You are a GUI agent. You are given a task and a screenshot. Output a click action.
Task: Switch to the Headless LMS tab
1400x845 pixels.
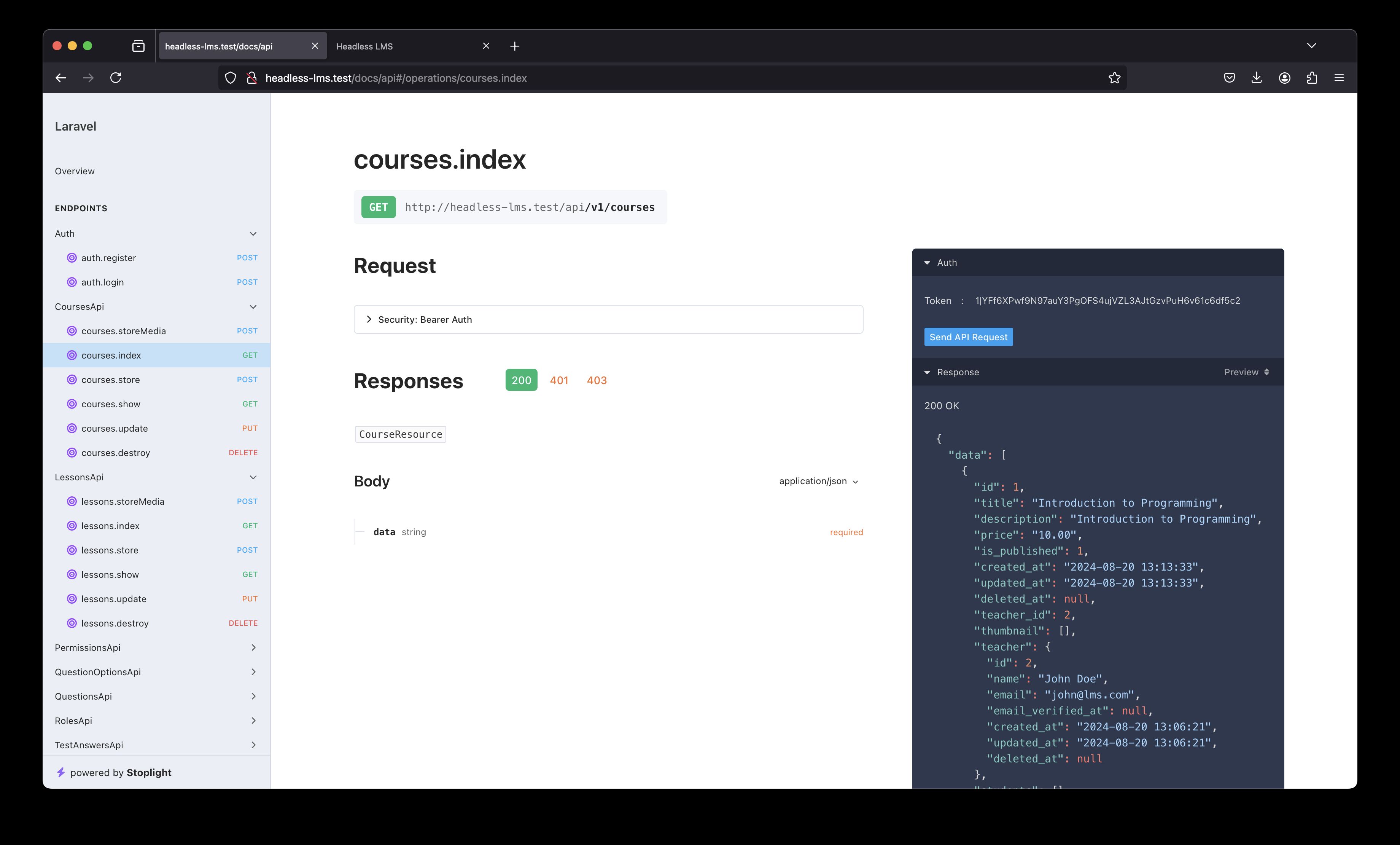coord(365,46)
